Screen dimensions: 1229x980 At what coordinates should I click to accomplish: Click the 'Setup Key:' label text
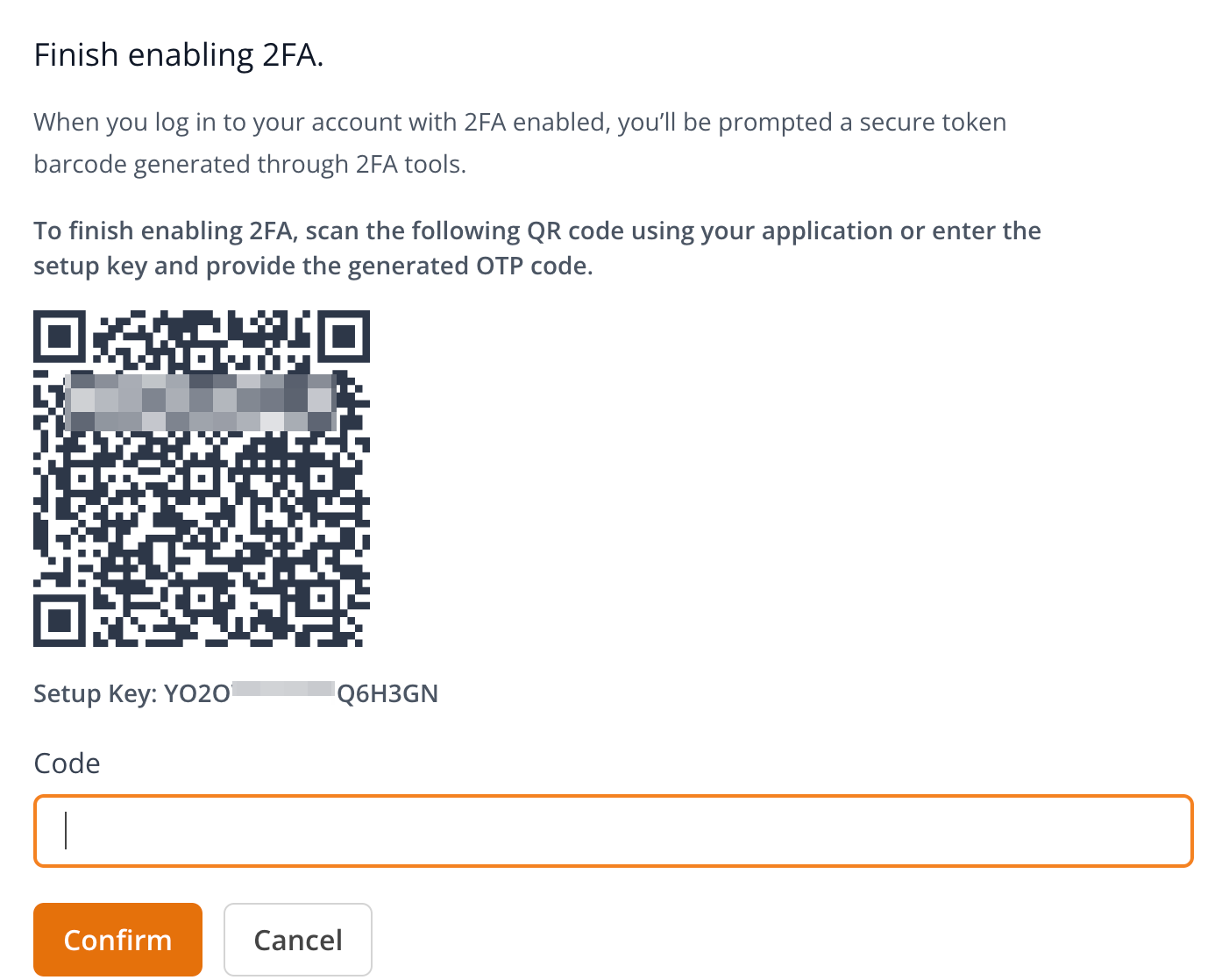click(x=95, y=693)
